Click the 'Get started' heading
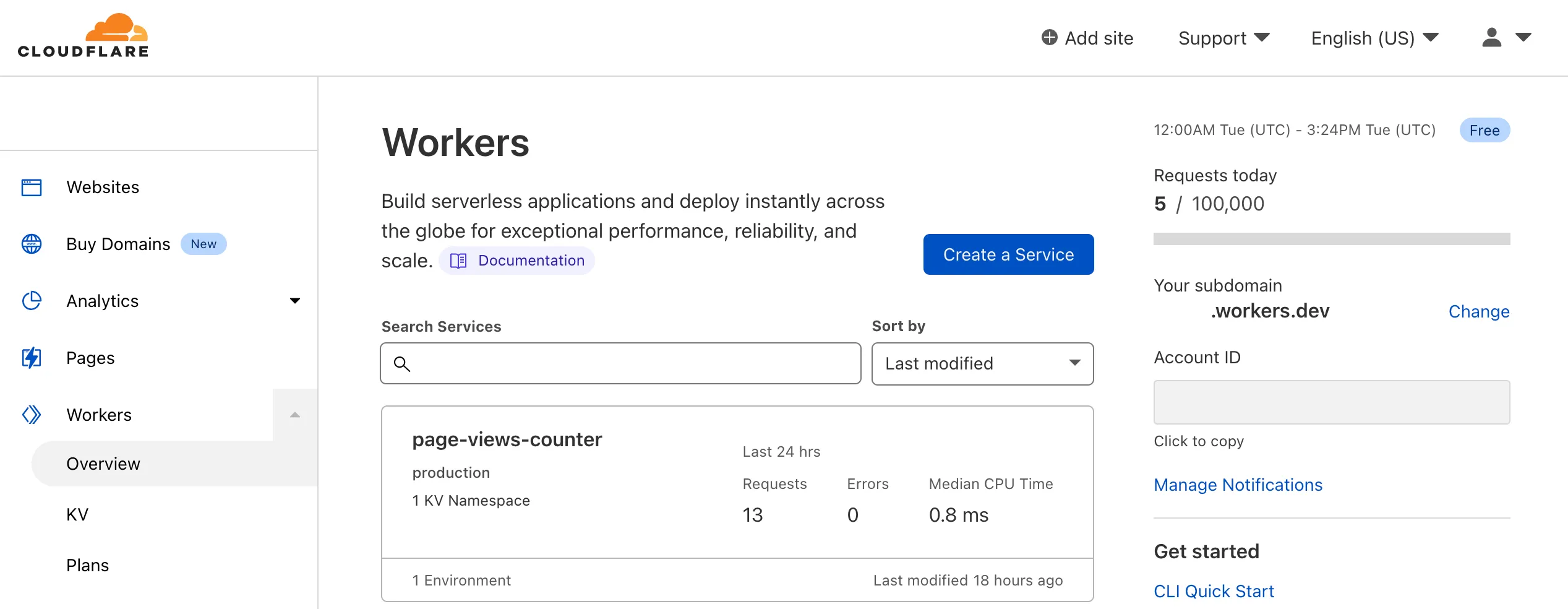1568x609 pixels. (x=1206, y=551)
